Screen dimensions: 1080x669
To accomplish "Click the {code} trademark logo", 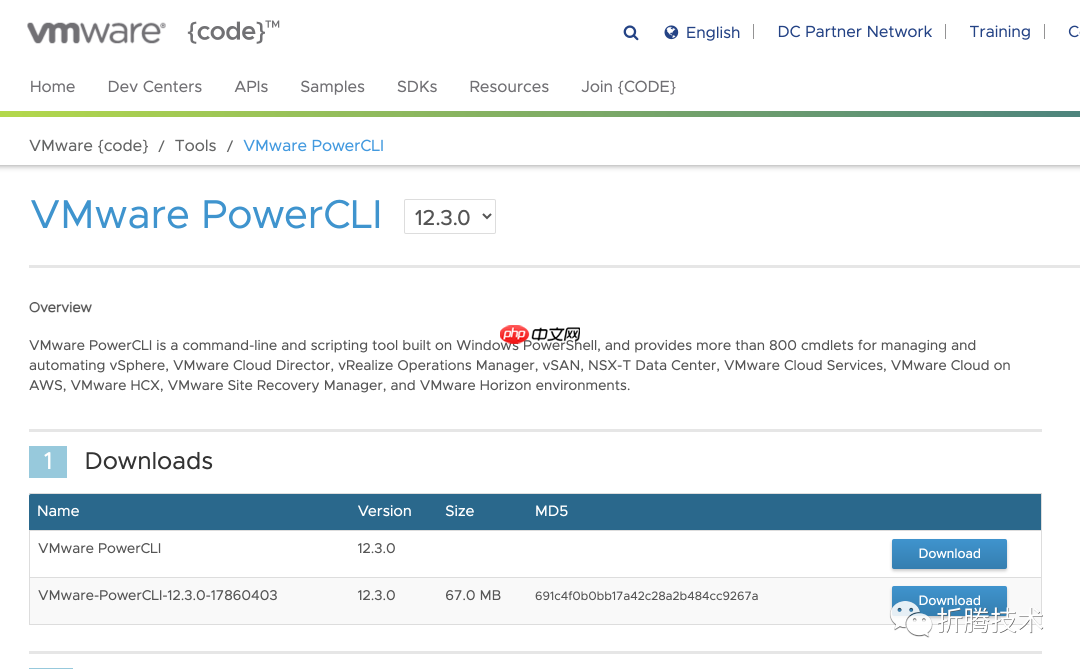I will (231, 31).
